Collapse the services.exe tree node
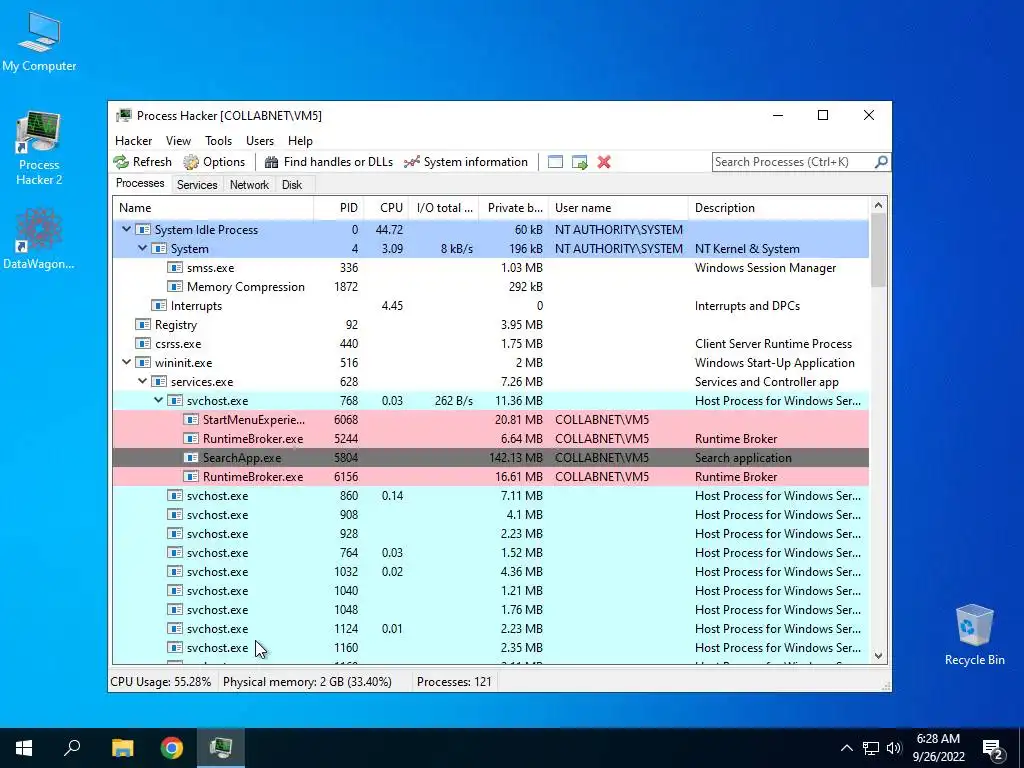 click(x=142, y=381)
